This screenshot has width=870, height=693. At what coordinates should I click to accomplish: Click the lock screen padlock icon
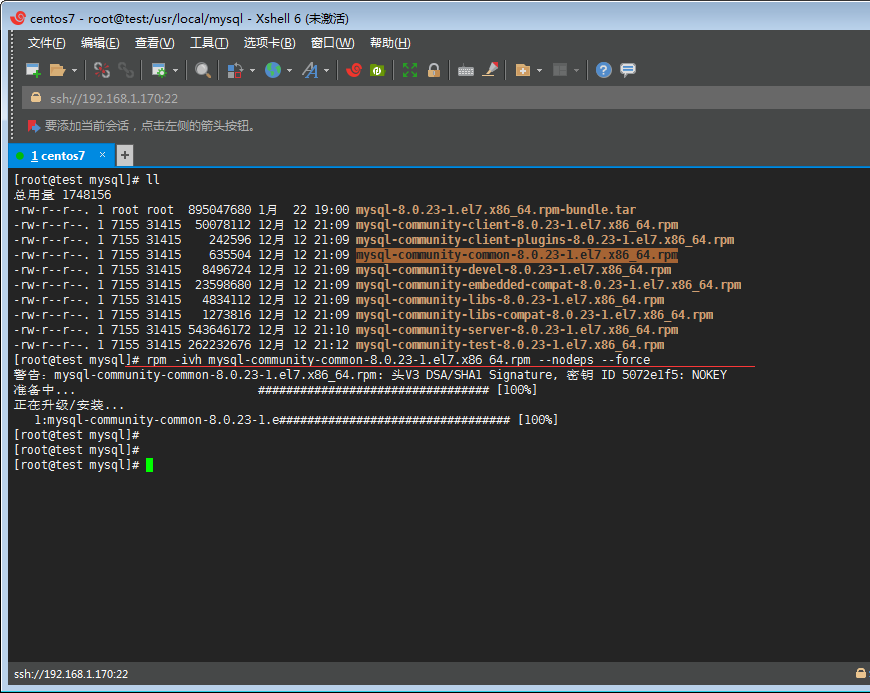coord(434,70)
